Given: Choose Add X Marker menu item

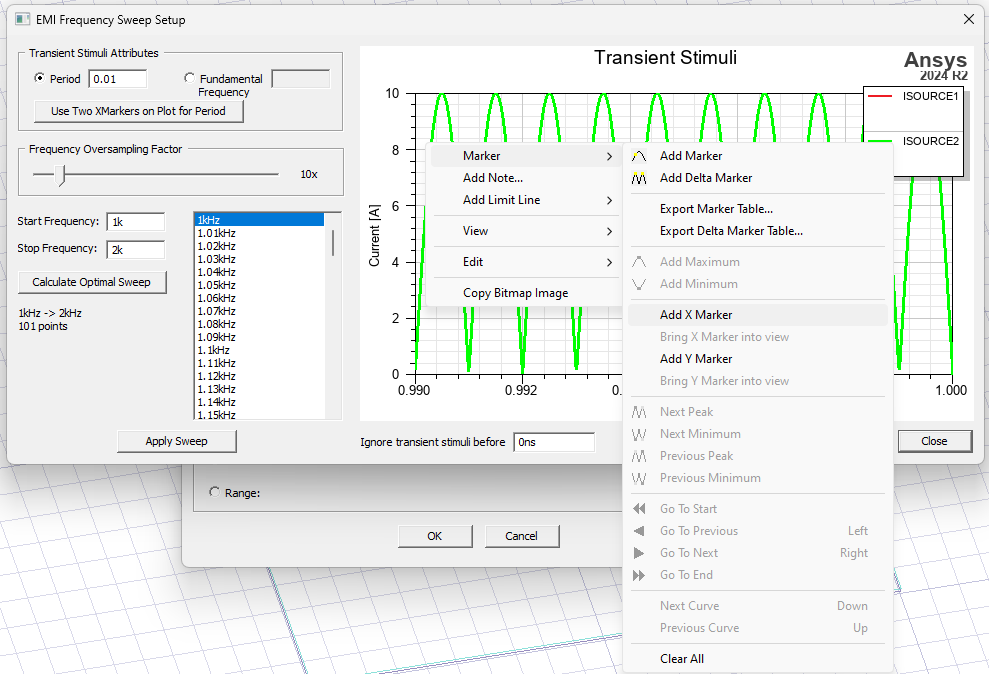Looking at the screenshot, I should click(696, 315).
